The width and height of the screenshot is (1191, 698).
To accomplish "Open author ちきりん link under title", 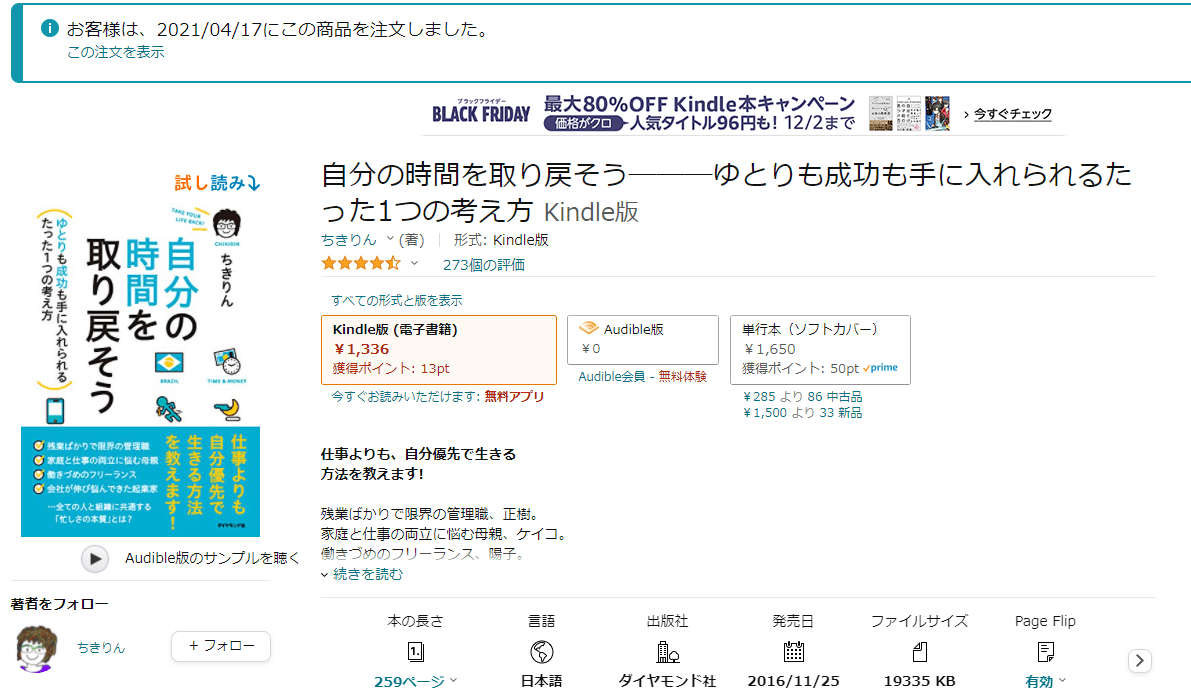I will coord(349,240).
